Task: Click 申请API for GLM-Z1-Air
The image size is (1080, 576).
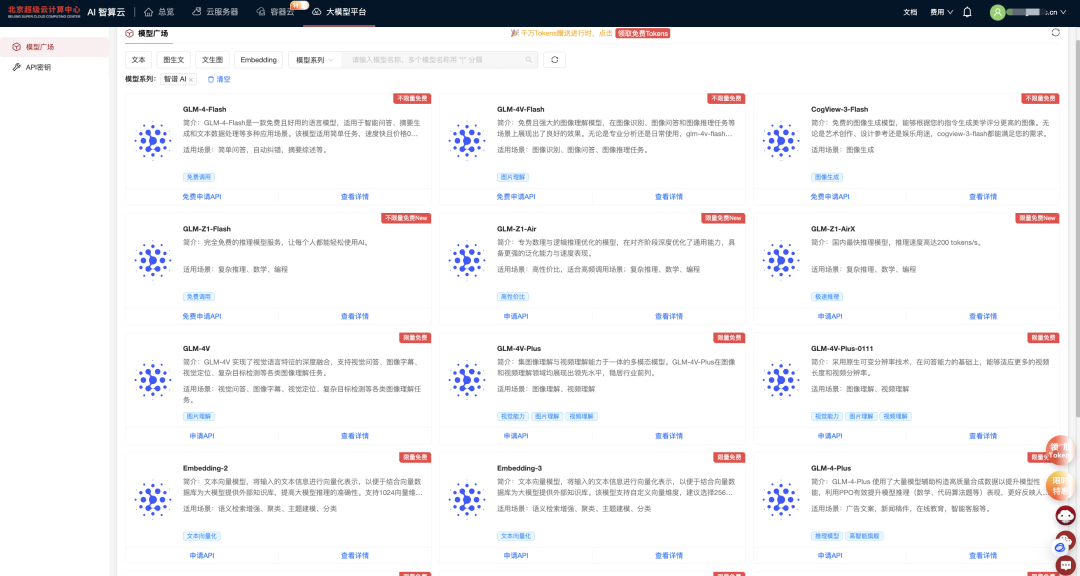Action: click(x=516, y=316)
